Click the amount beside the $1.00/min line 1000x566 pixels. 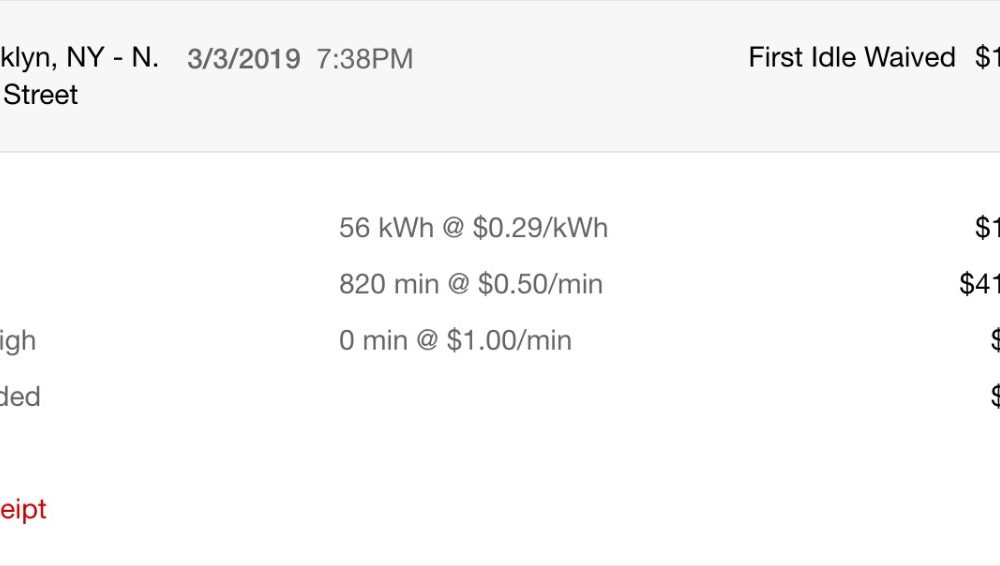995,340
